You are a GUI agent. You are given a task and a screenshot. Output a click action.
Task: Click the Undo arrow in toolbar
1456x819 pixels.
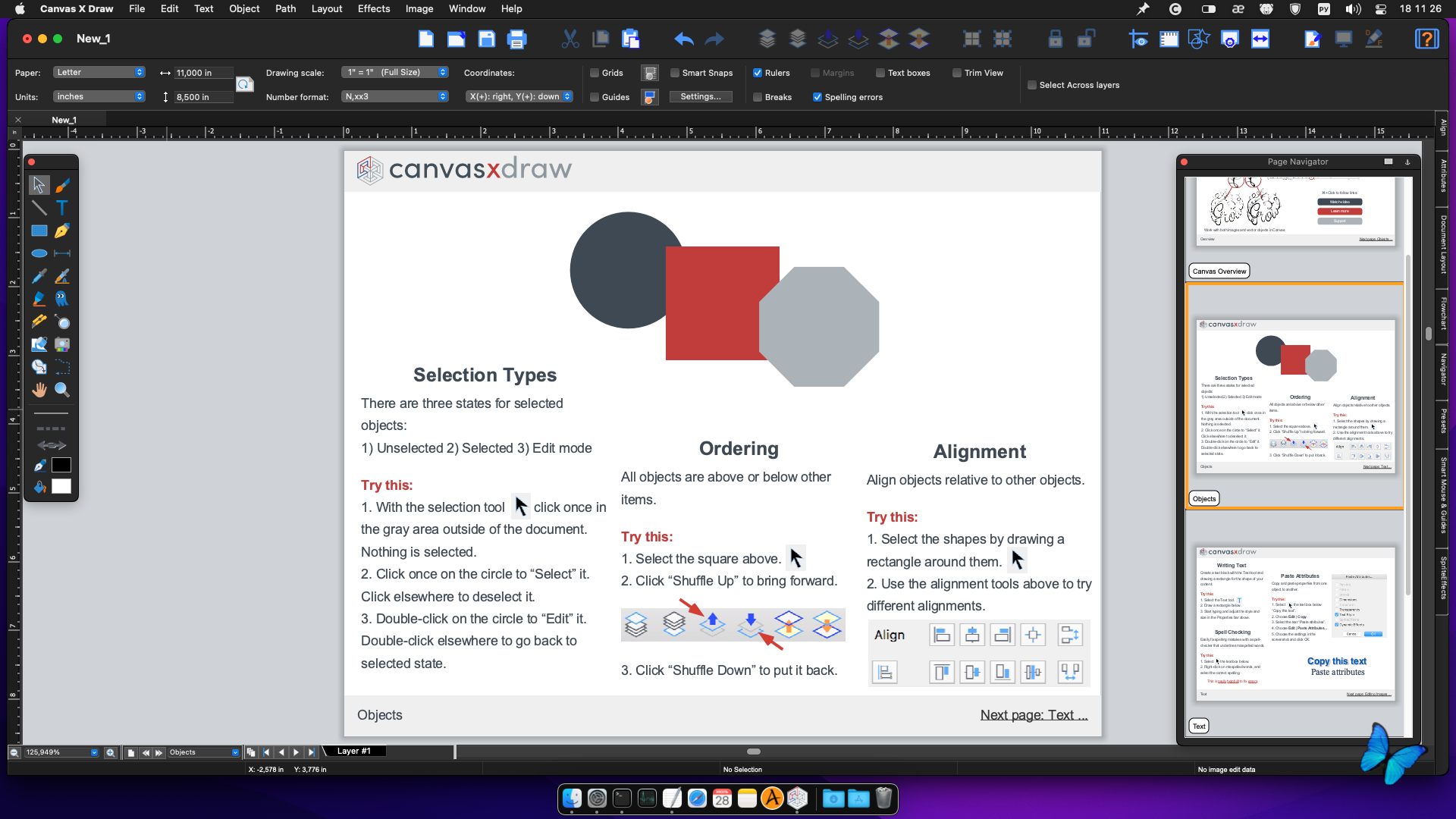(683, 39)
